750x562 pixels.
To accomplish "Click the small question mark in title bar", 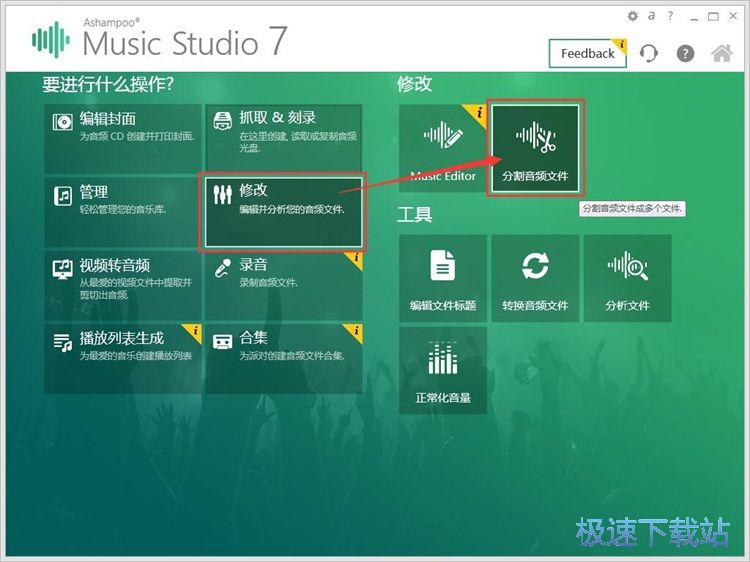I will click(x=670, y=16).
